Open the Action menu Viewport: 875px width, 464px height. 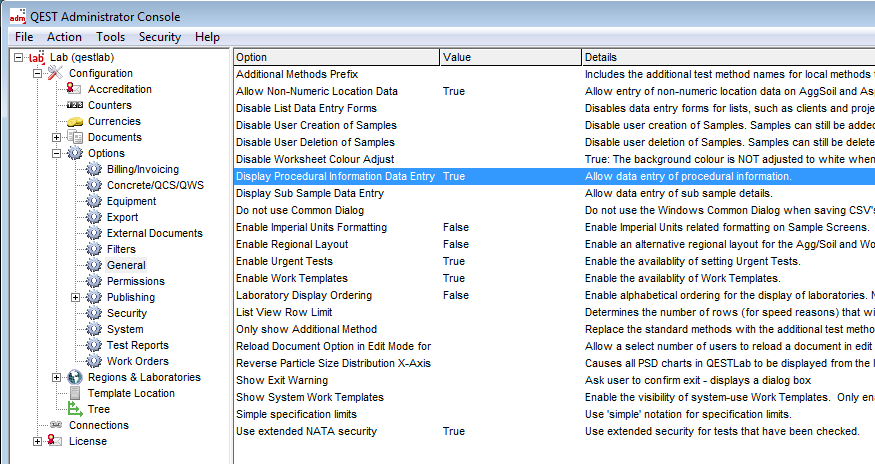point(64,37)
